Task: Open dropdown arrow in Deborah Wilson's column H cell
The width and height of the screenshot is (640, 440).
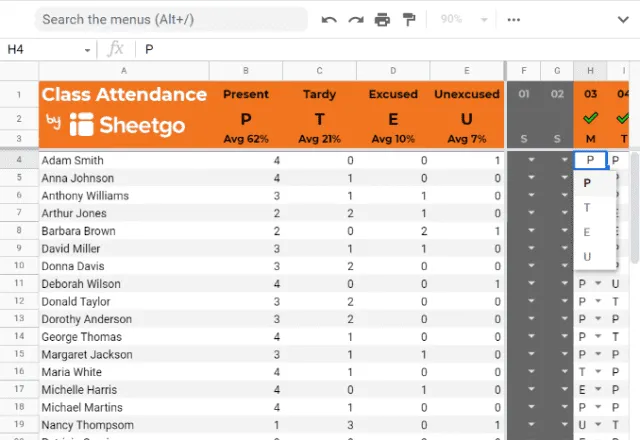Action: click(598, 284)
